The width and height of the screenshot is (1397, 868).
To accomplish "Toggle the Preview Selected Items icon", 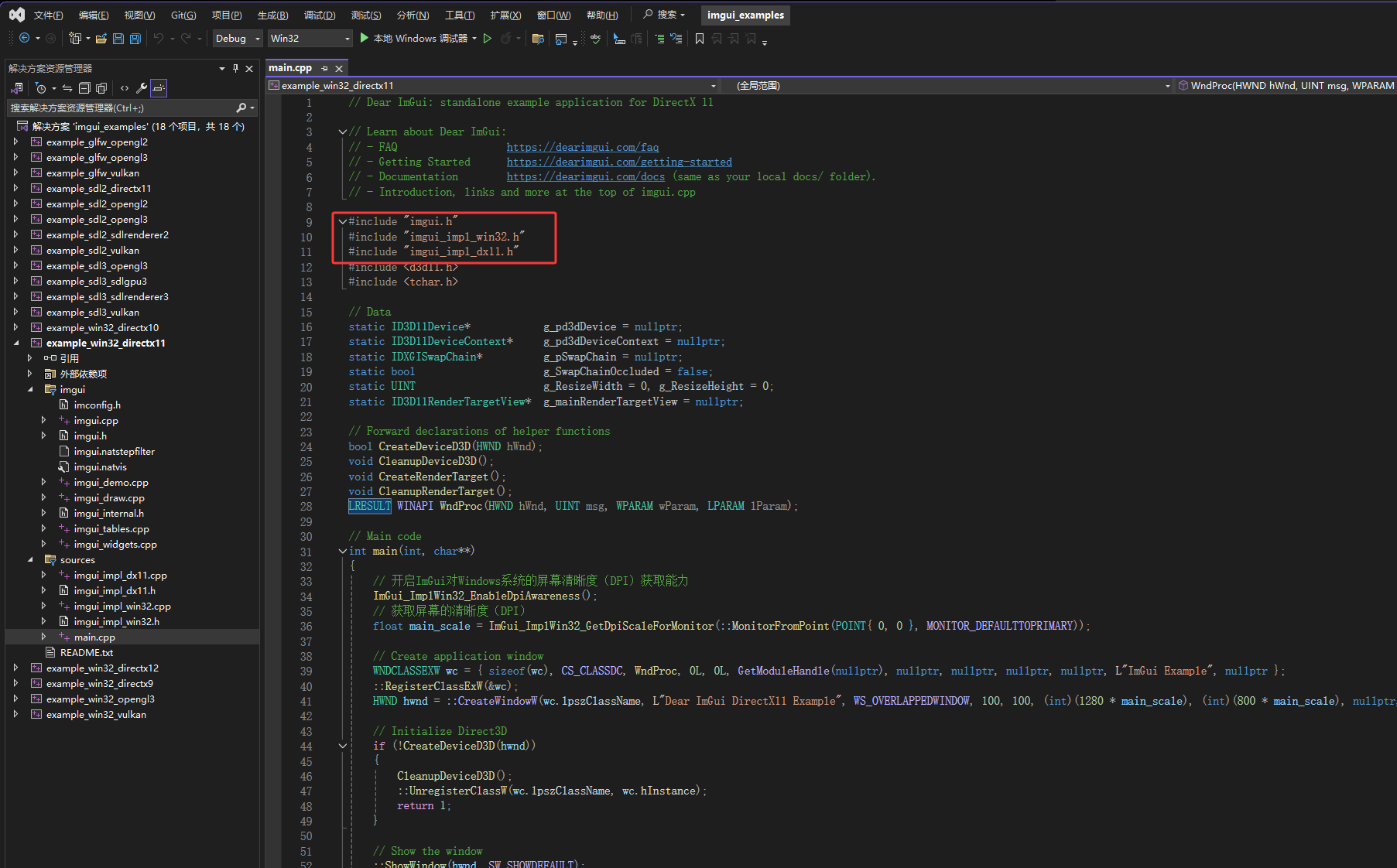I will [159, 87].
